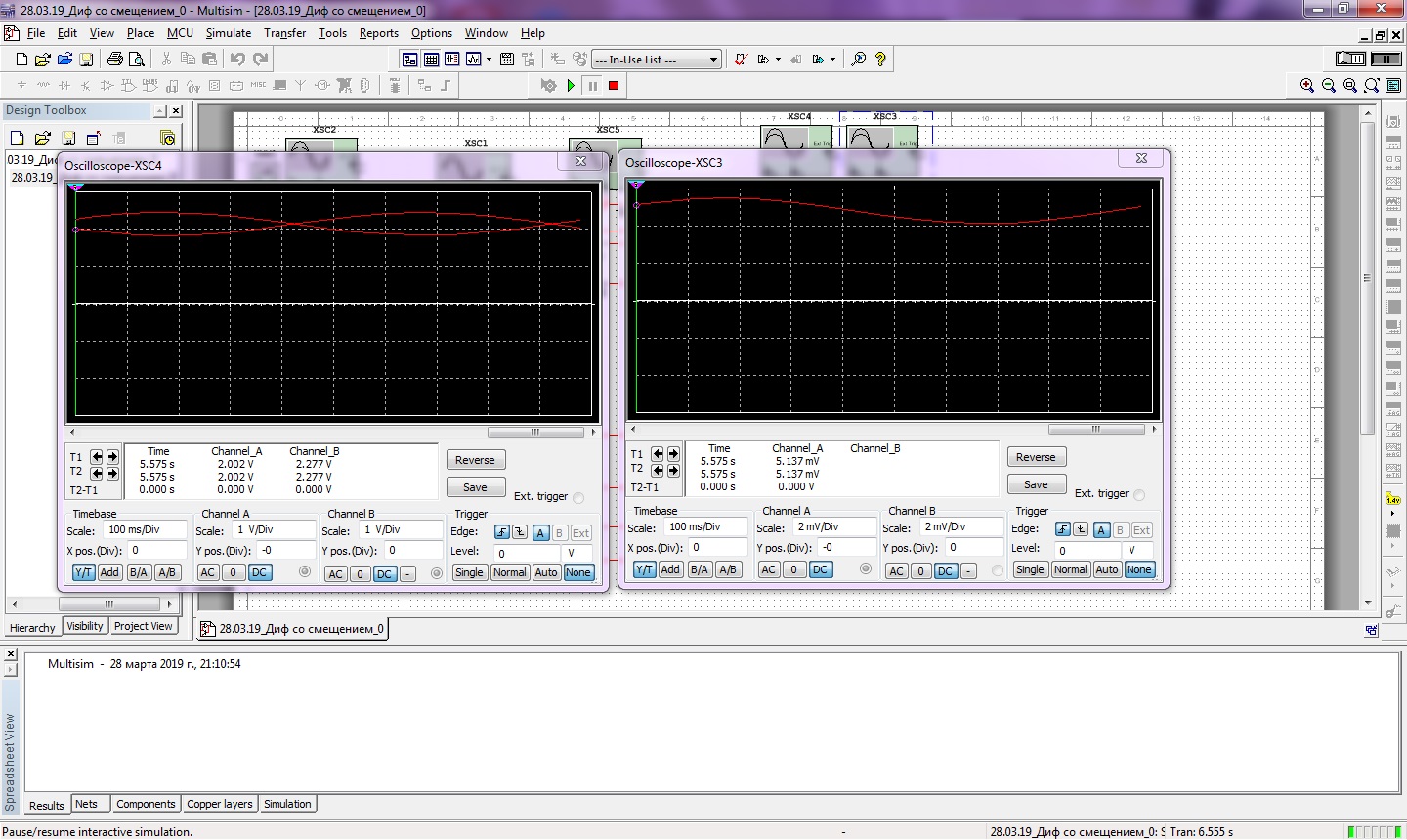Viewport: 1407px width, 840px height.
Task: Click the red Stop simulation icon
Action: [x=614, y=86]
